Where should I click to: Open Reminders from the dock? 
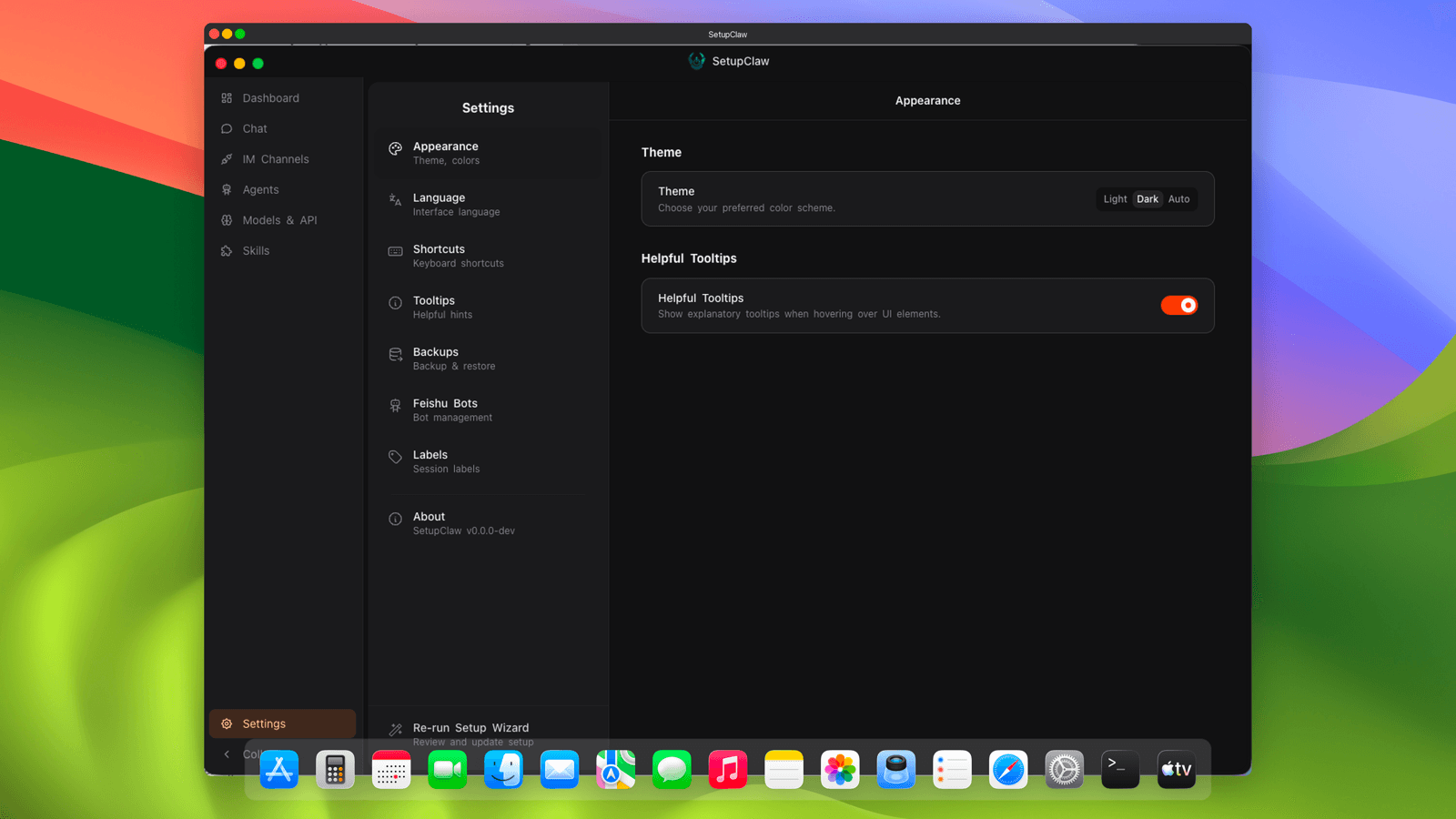pyautogui.click(x=953, y=770)
